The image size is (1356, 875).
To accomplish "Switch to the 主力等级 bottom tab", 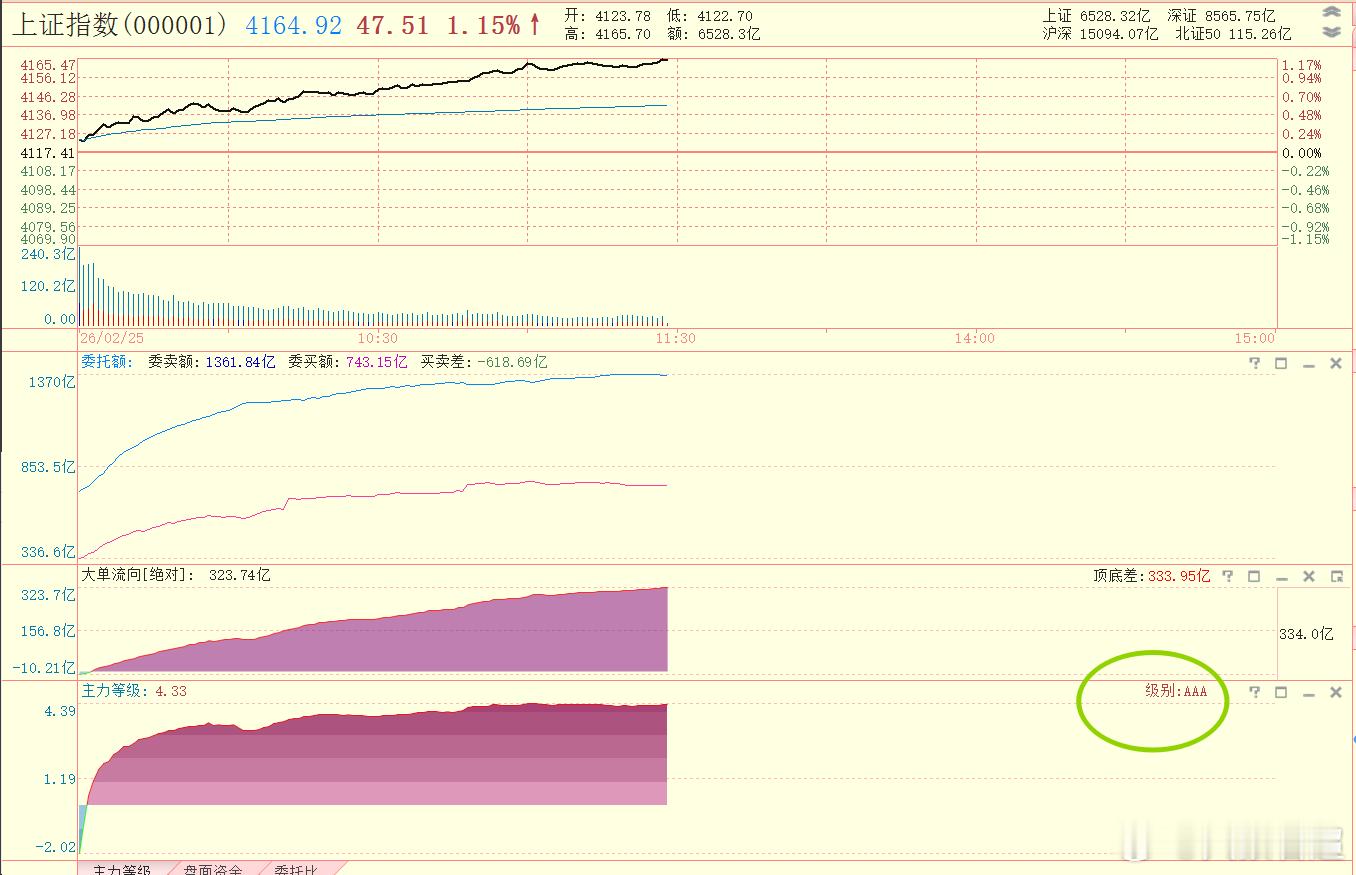I will 121,868.
